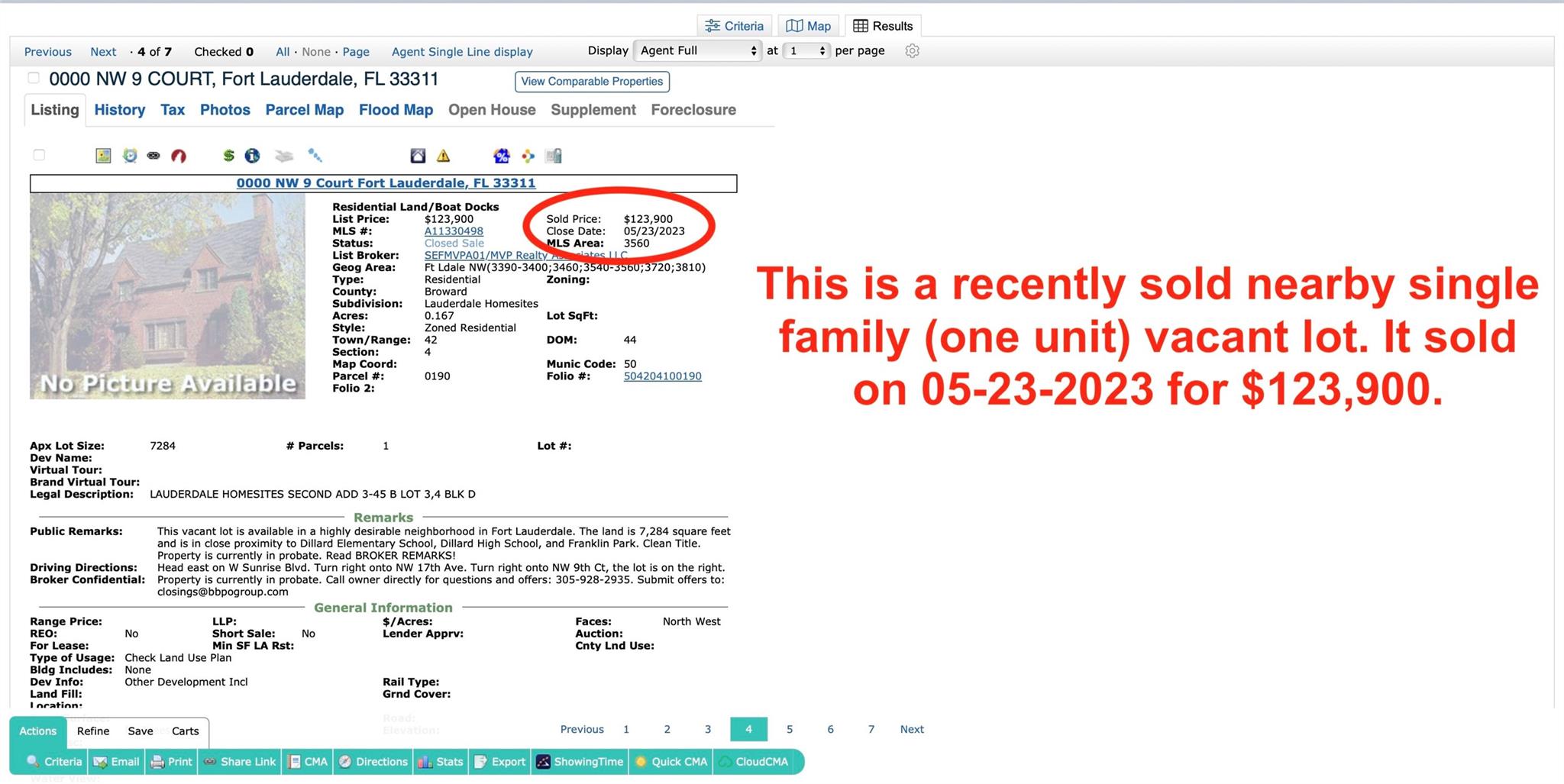Open MLS number A11330498 link
The height and width of the screenshot is (784, 1564).
(x=454, y=231)
